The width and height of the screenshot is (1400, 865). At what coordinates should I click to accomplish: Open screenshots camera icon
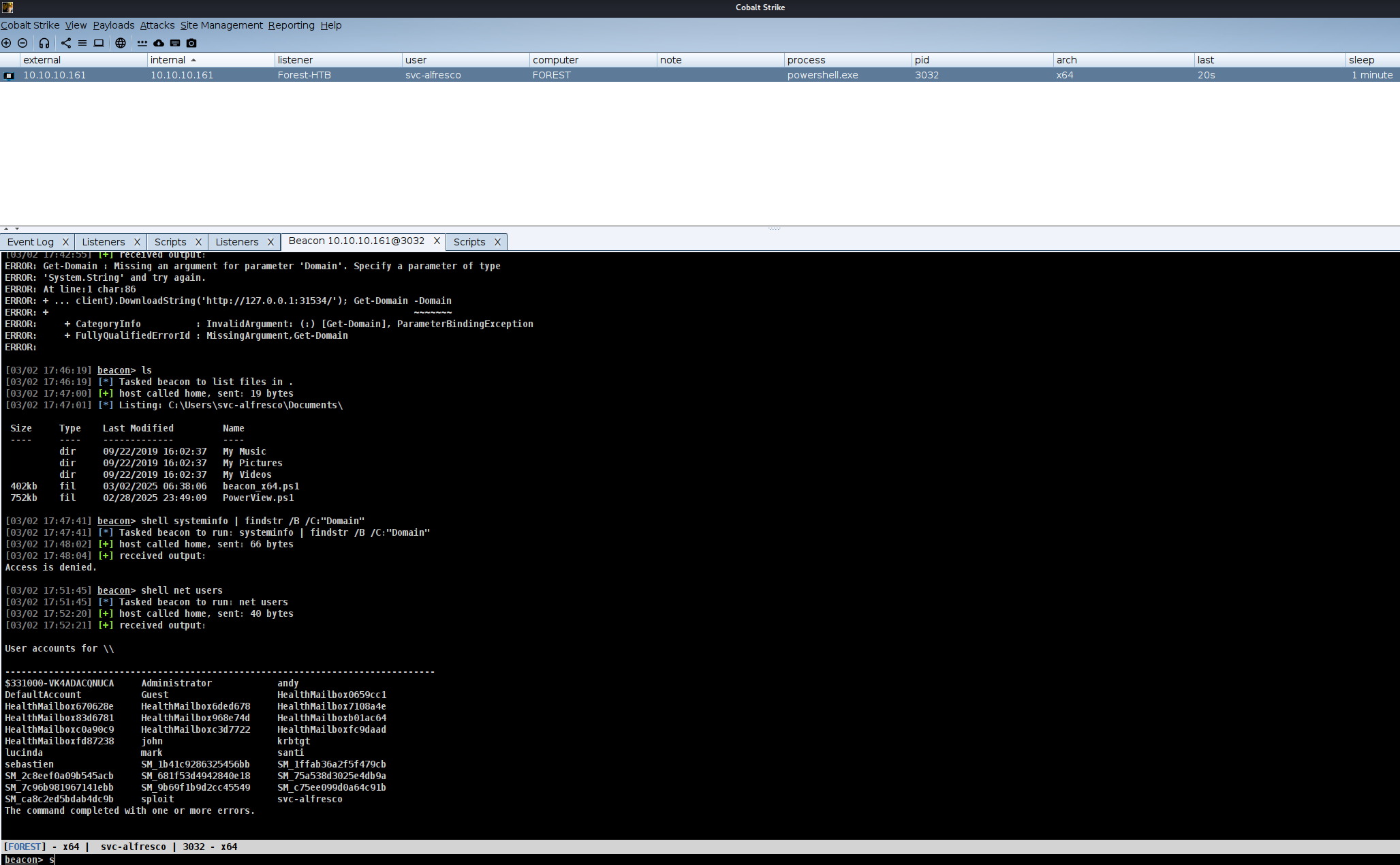coord(191,43)
